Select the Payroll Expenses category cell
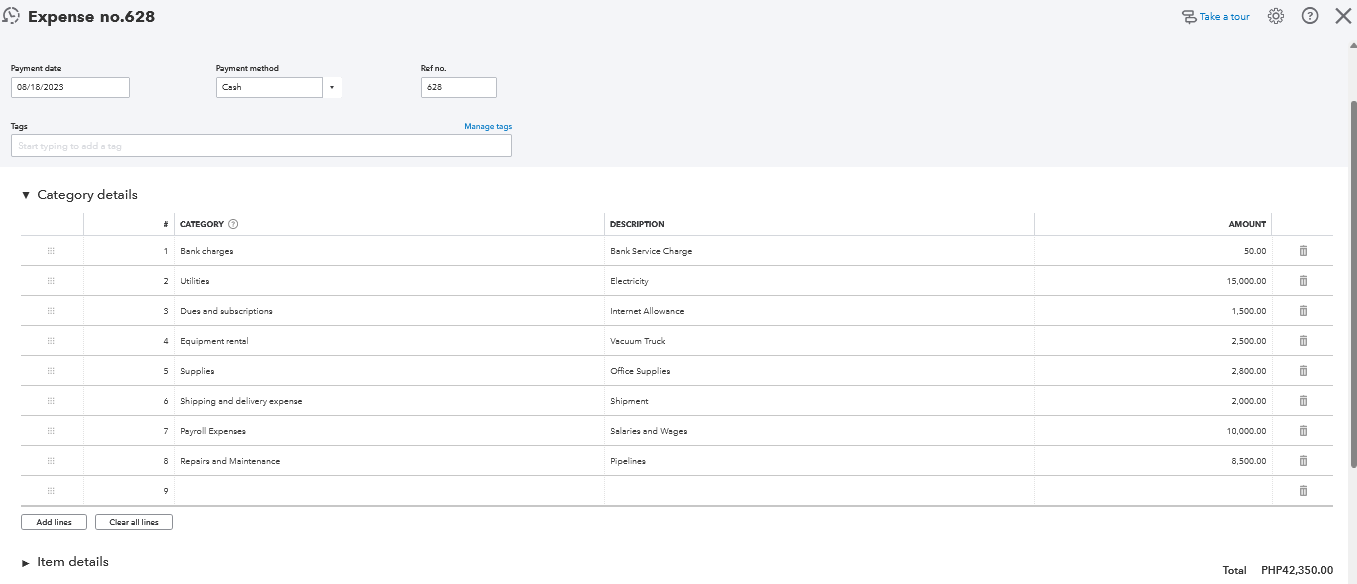Screen dimensions: 1357x584 389,431
